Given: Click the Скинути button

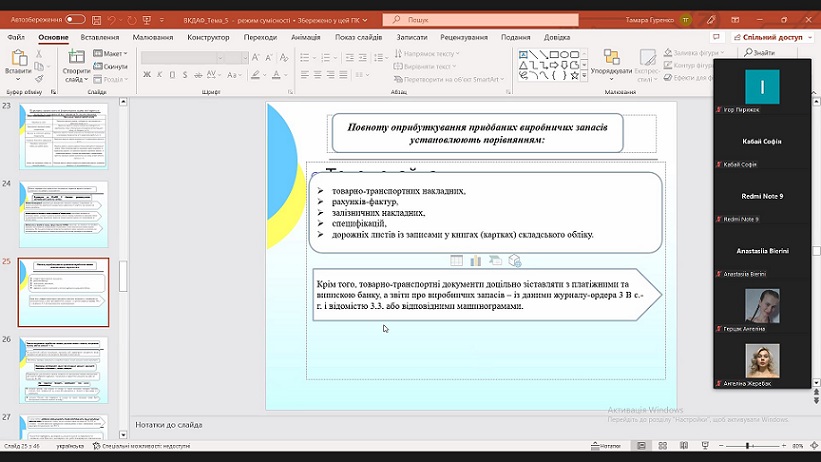Looking at the screenshot, I should tap(110, 67).
